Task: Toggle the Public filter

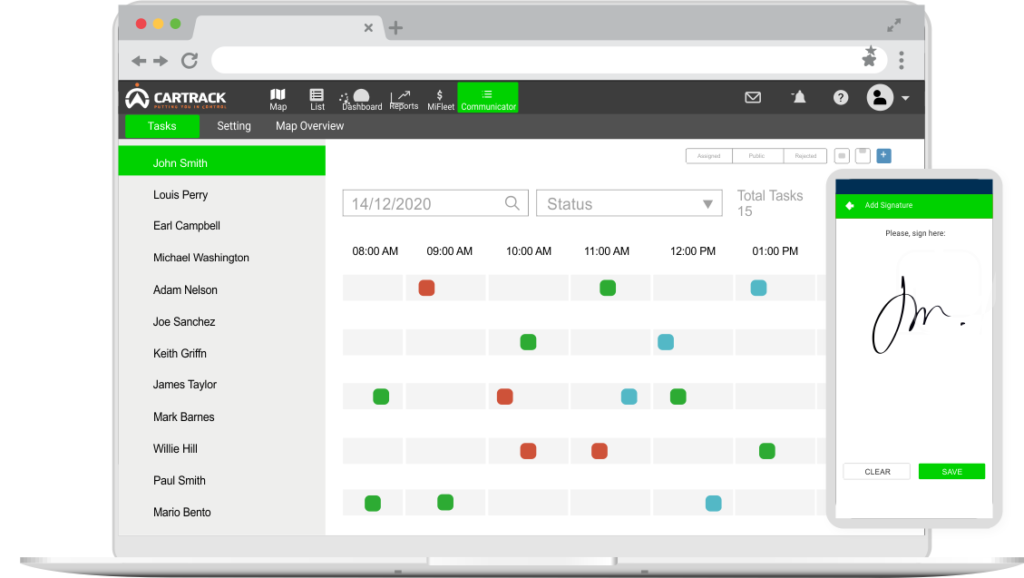Action: point(757,156)
